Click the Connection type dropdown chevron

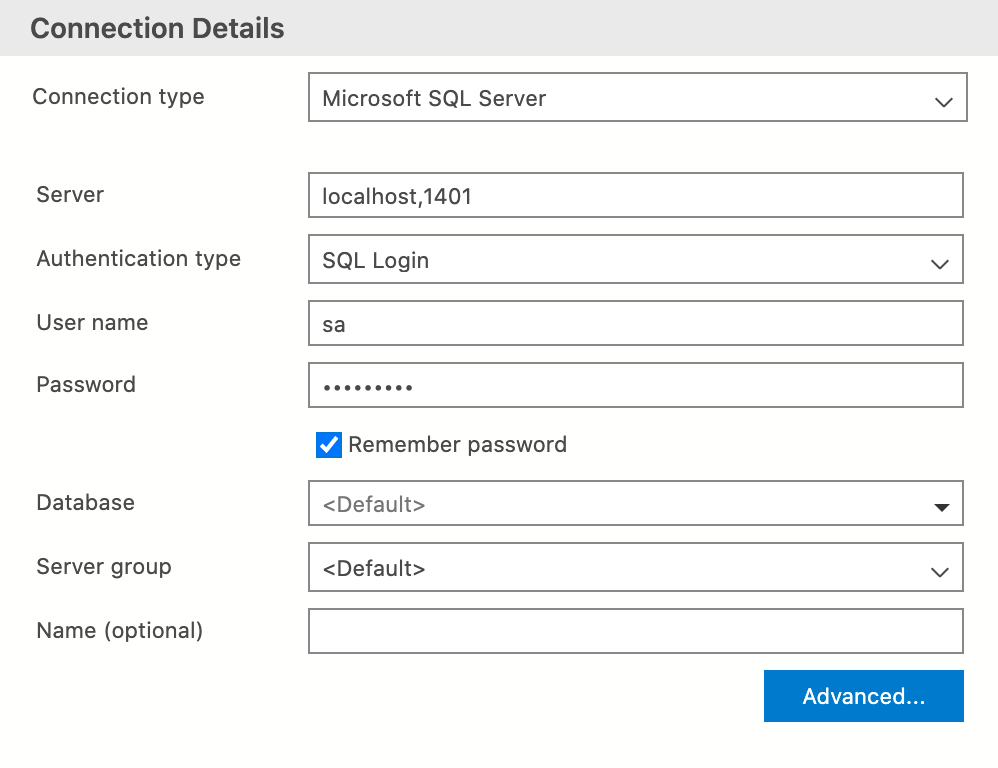939,98
